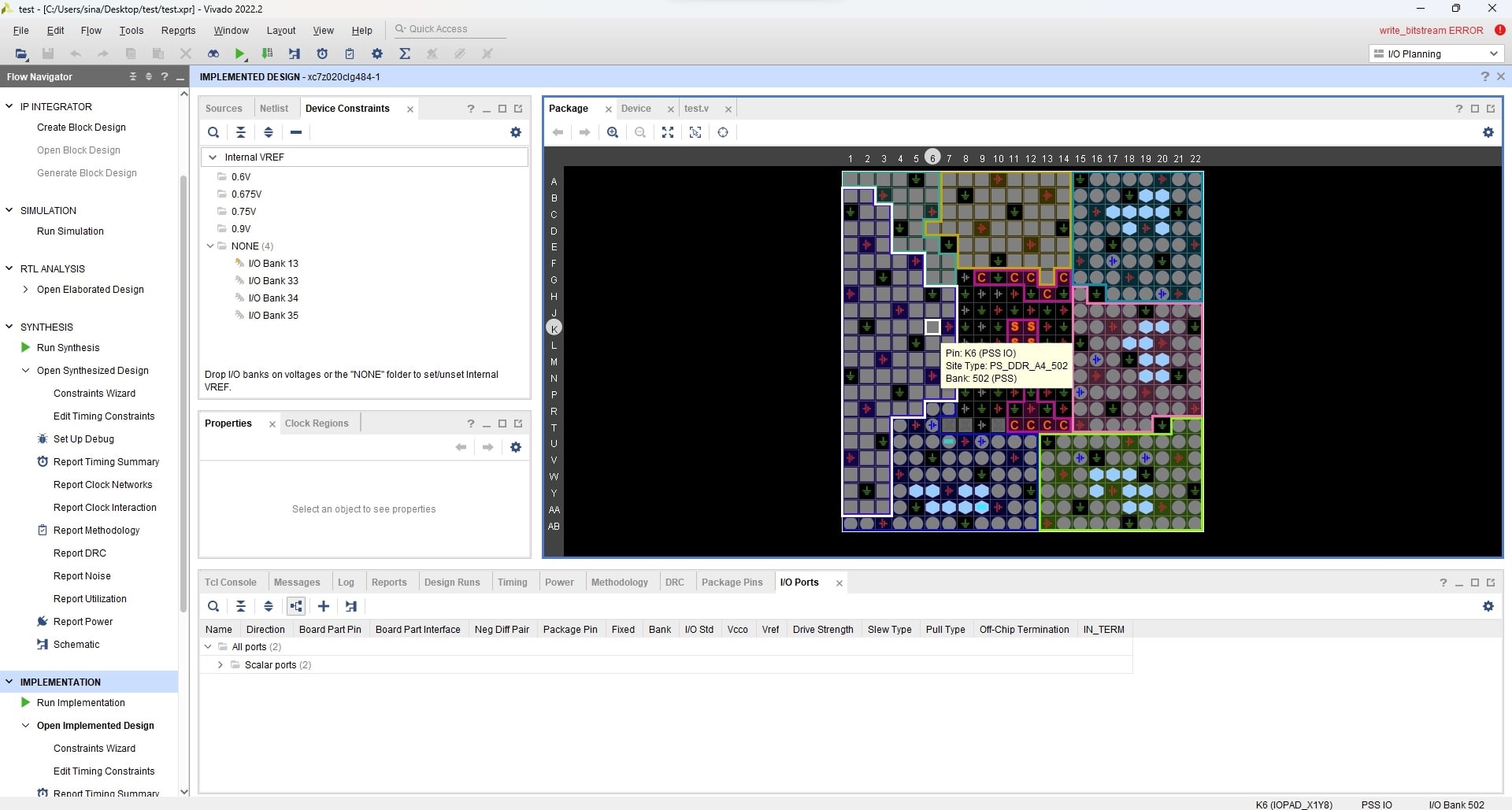Click the green Run Synthesis toolbar icon
1512x810 pixels.
[x=239, y=54]
